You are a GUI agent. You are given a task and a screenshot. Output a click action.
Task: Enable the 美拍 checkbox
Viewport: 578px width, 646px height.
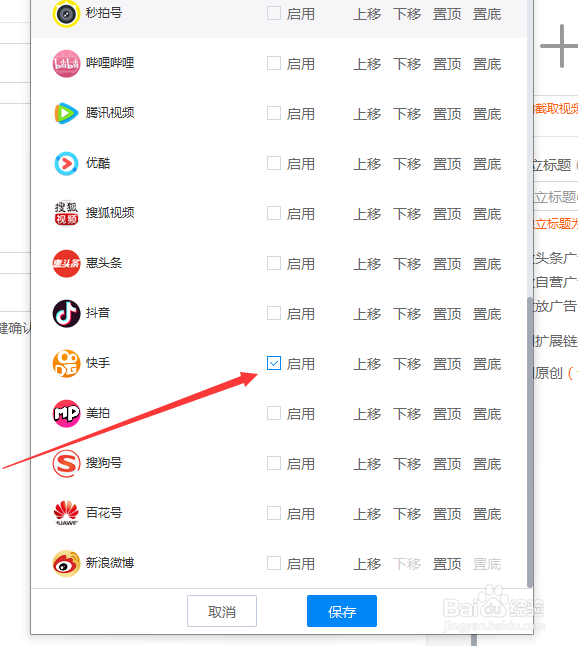coord(274,413)
